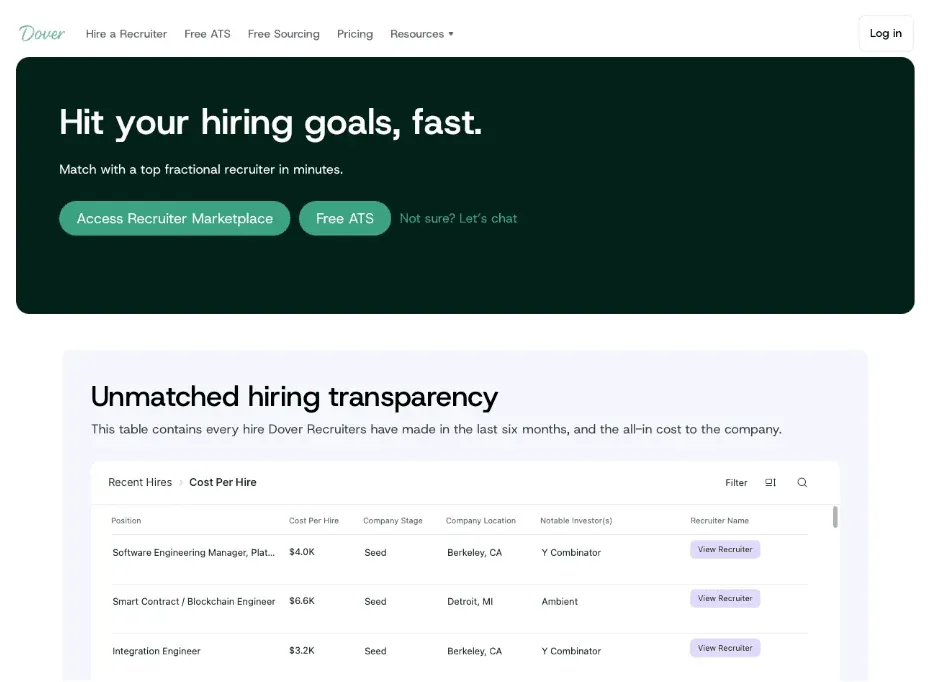
Task: Click the Cost Per Hire column header
Action: click(x=313, y=521)
